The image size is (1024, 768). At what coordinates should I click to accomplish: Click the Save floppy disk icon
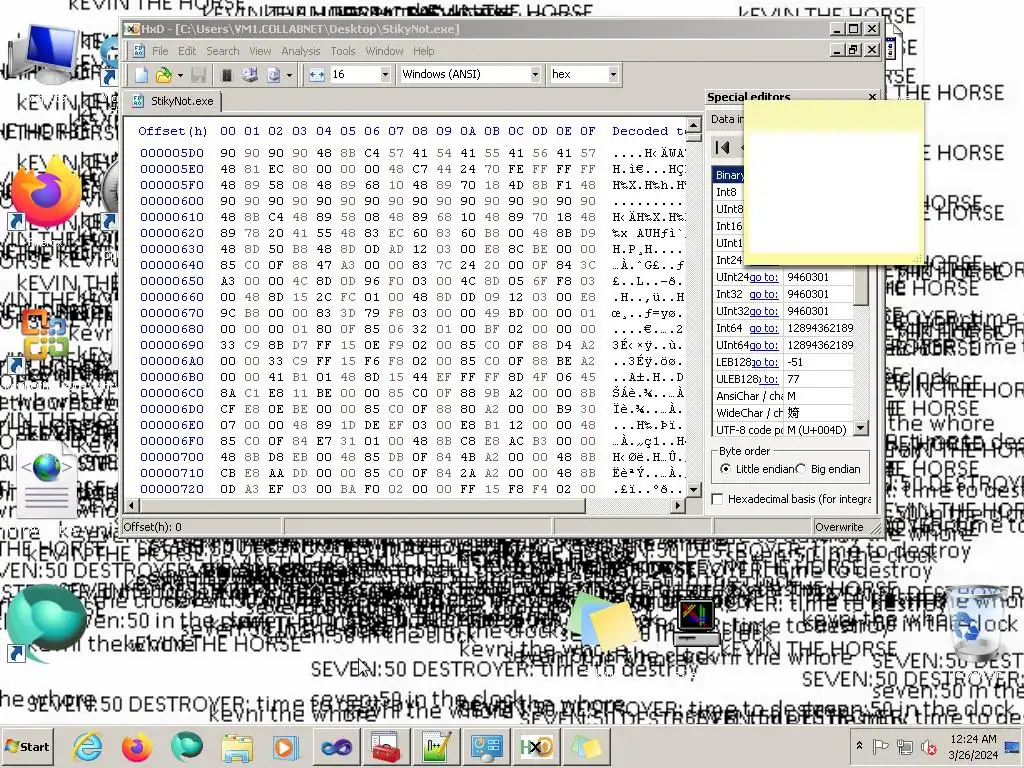199,74
